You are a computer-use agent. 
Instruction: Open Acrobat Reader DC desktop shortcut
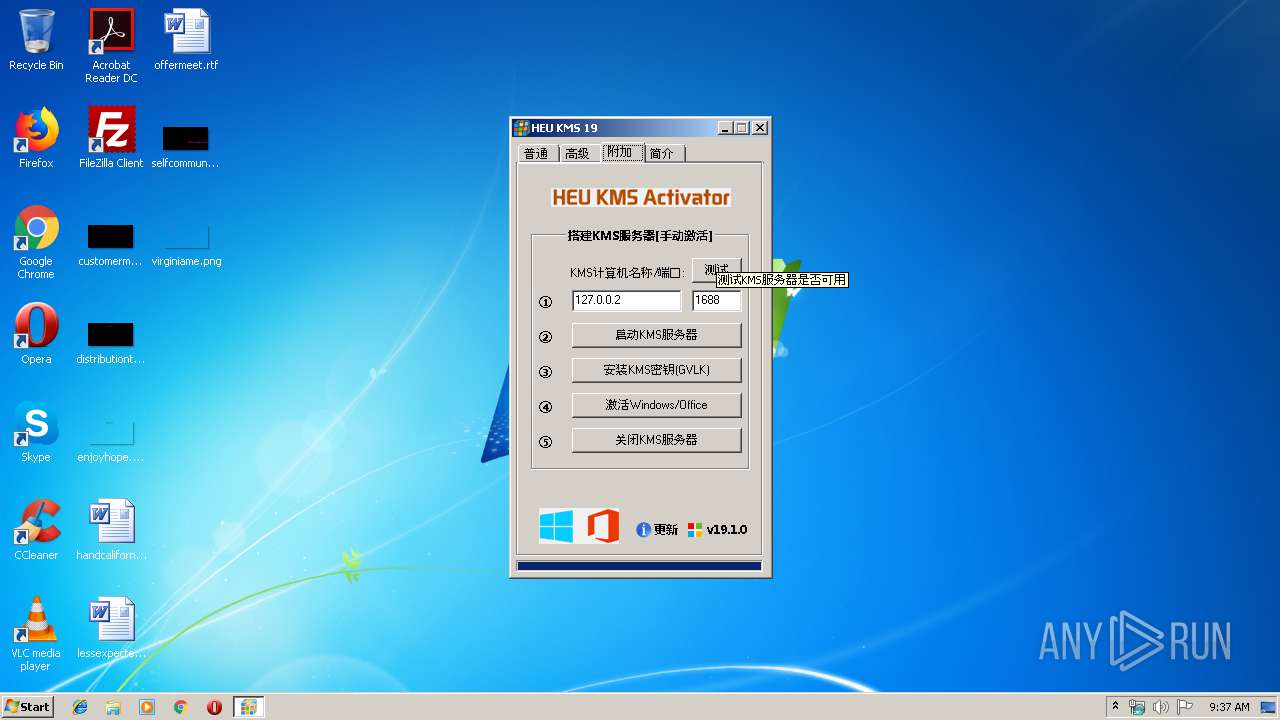pos(111,46)
